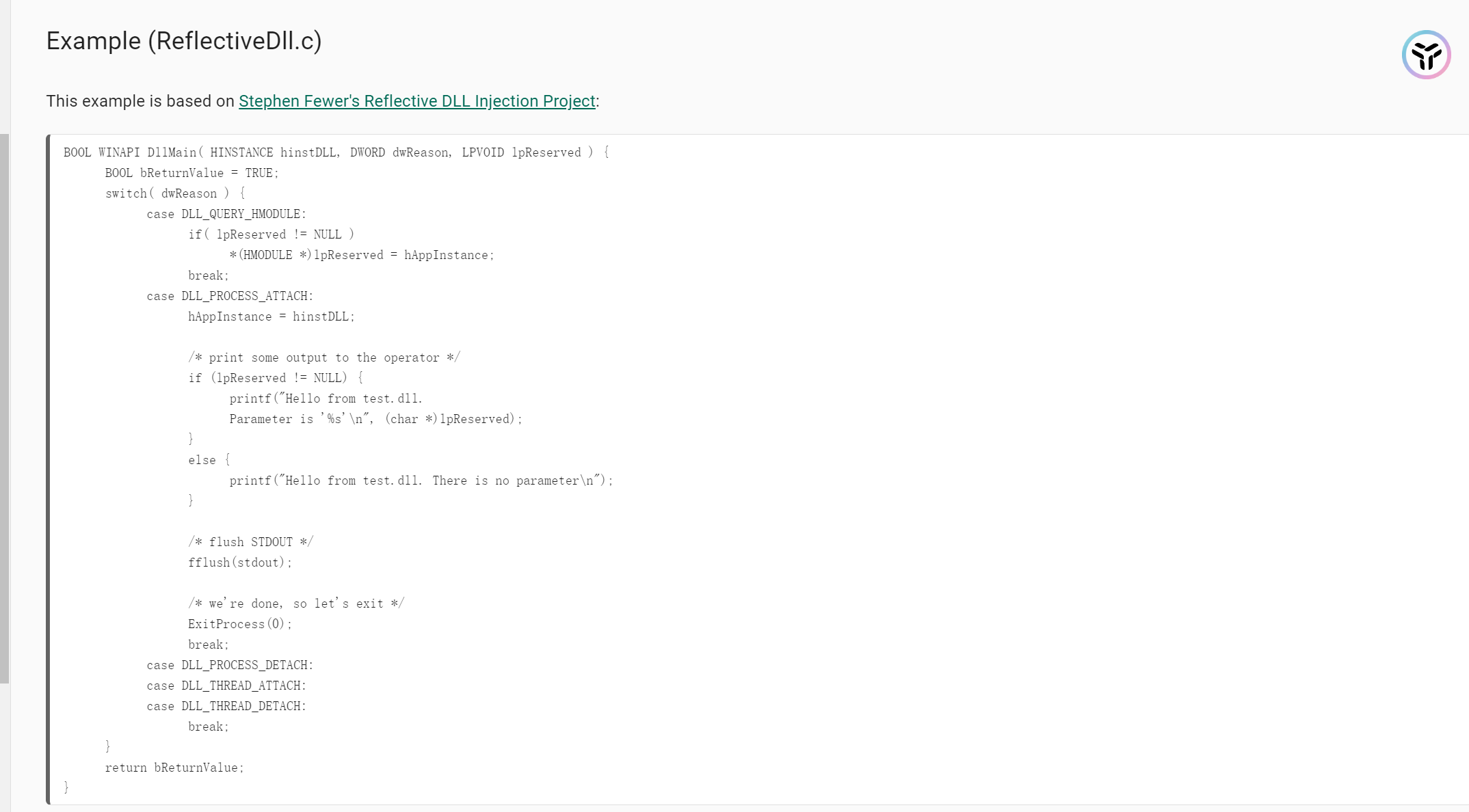Viewport: 1469px width, 812px height.
Task: Click the 'case DLL_QUERY_HMODULE:' line
Action: 226,214
